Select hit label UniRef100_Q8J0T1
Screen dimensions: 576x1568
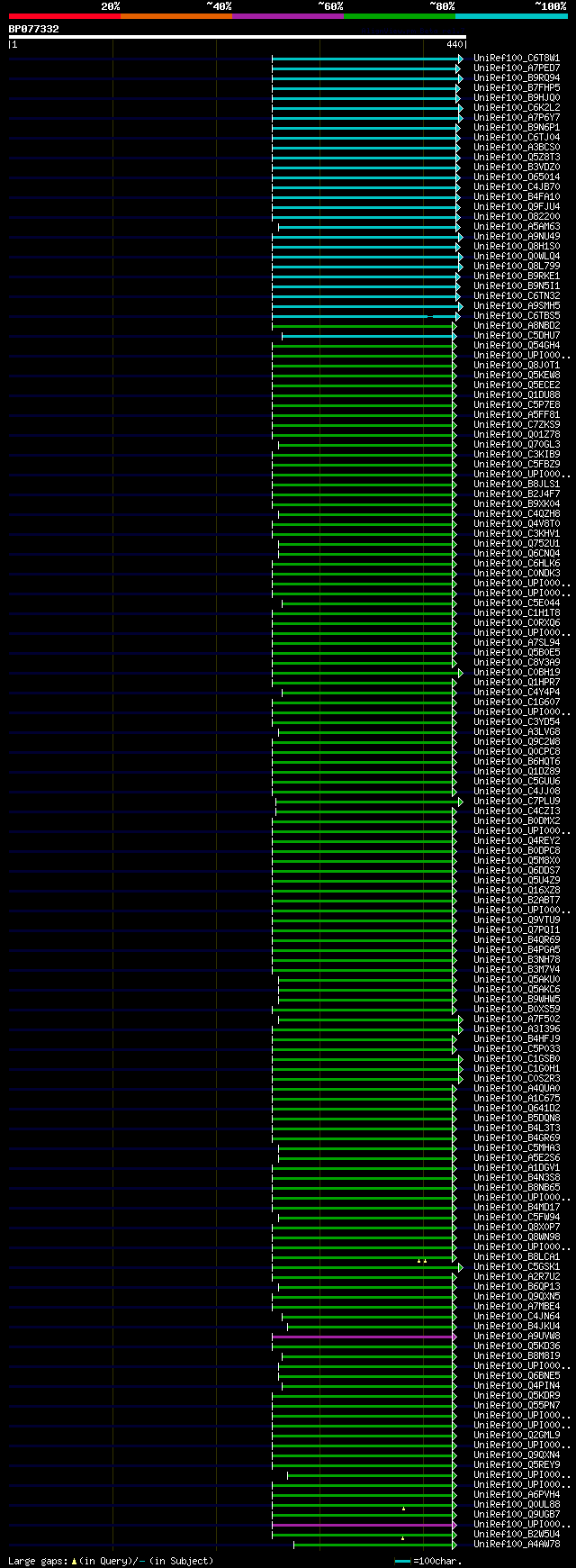coord(517,366)
